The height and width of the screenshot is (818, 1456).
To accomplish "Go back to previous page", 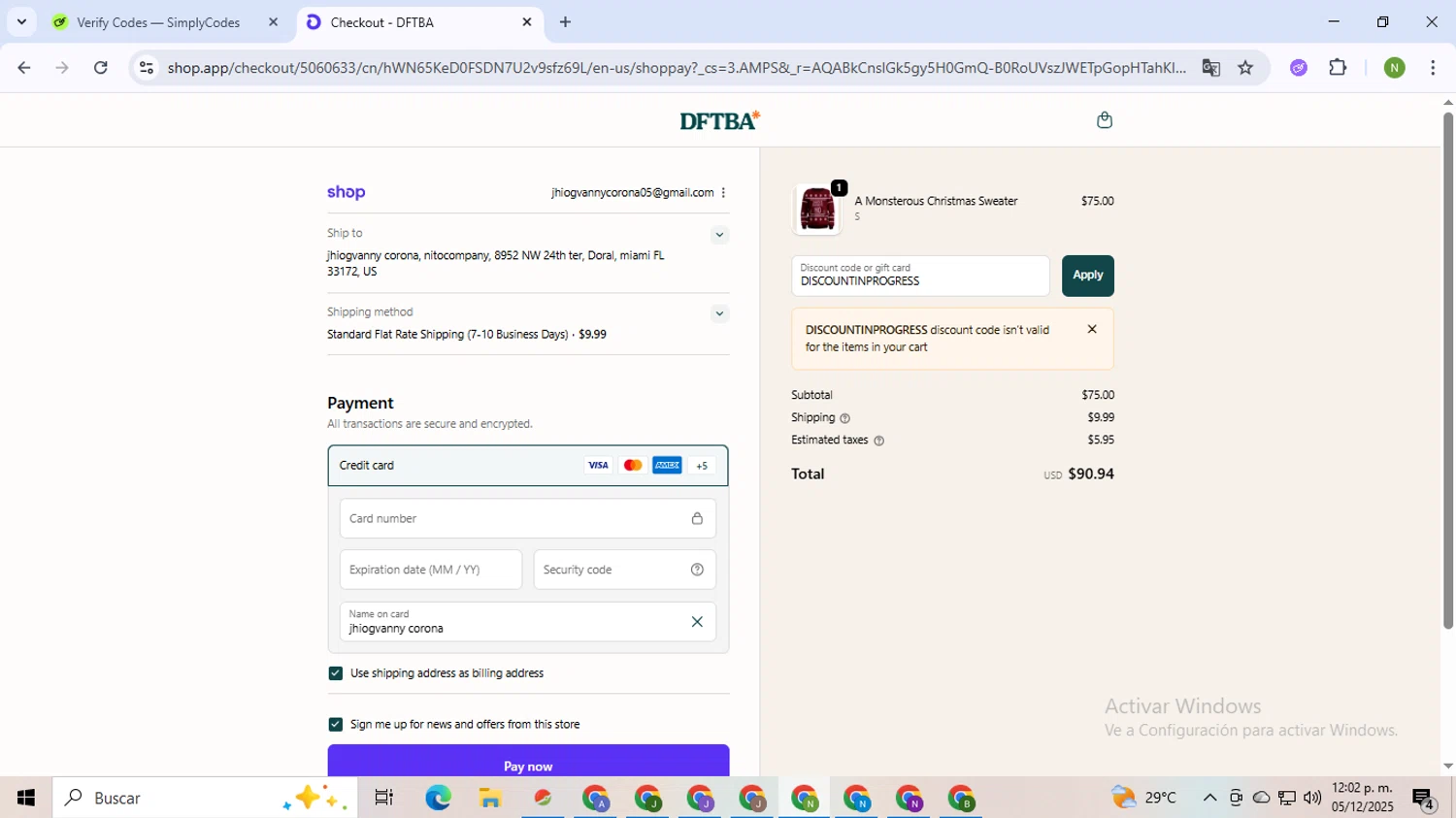I will point(24,67).
